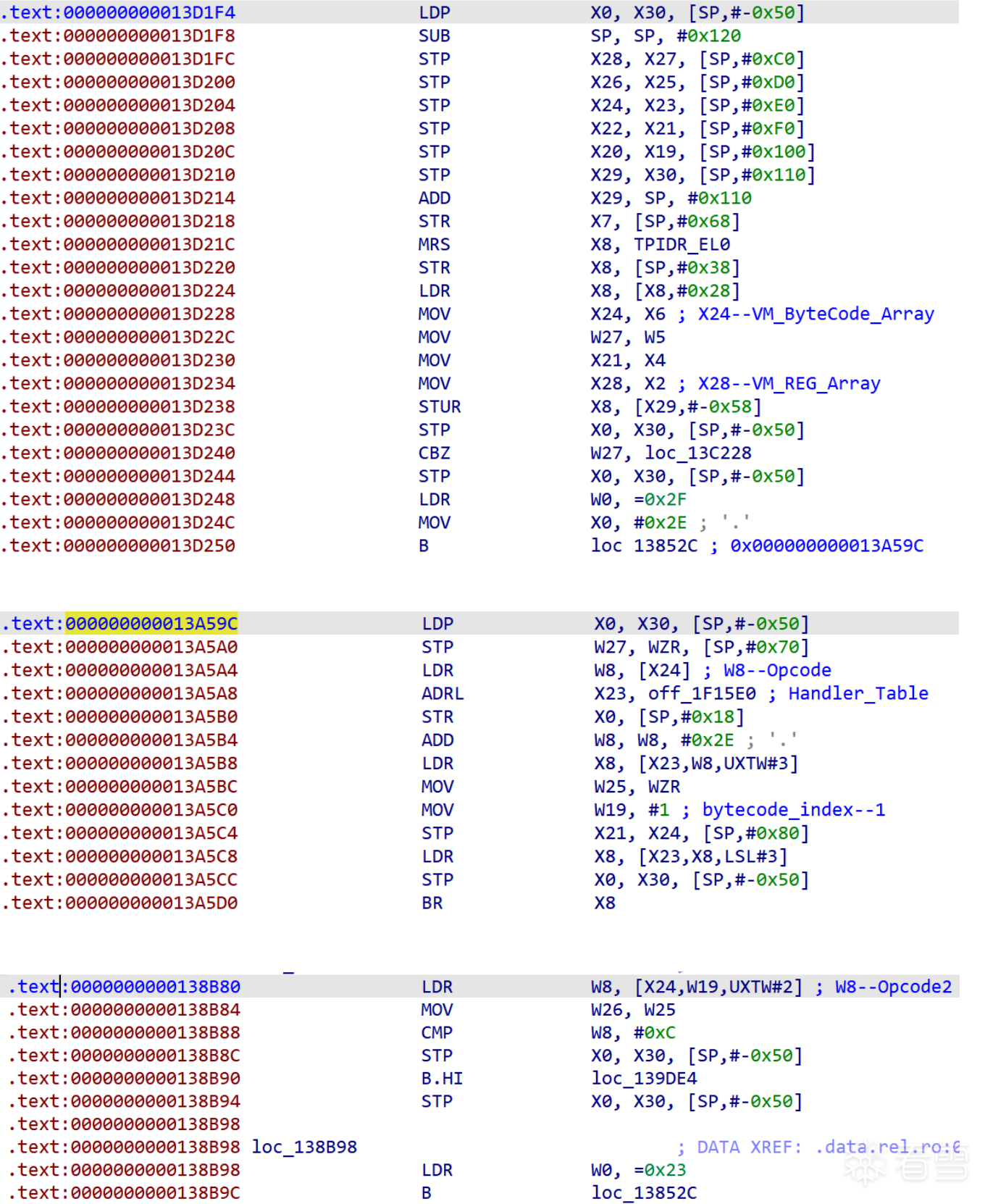Click the B.HI mnemonic
This screenshot has width=985, height=1204.
pyautogui.click(x=442, y=1079)
